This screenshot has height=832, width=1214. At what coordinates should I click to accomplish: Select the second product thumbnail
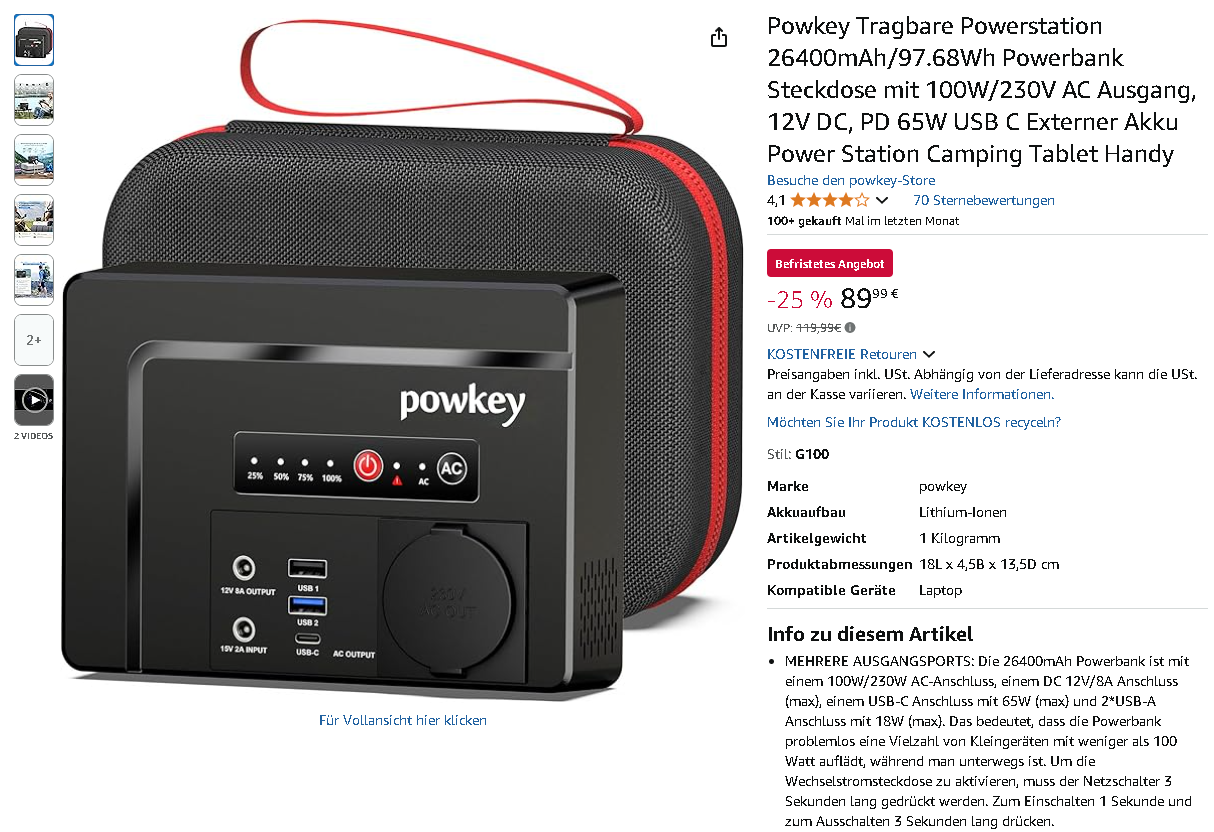point(34,100)
